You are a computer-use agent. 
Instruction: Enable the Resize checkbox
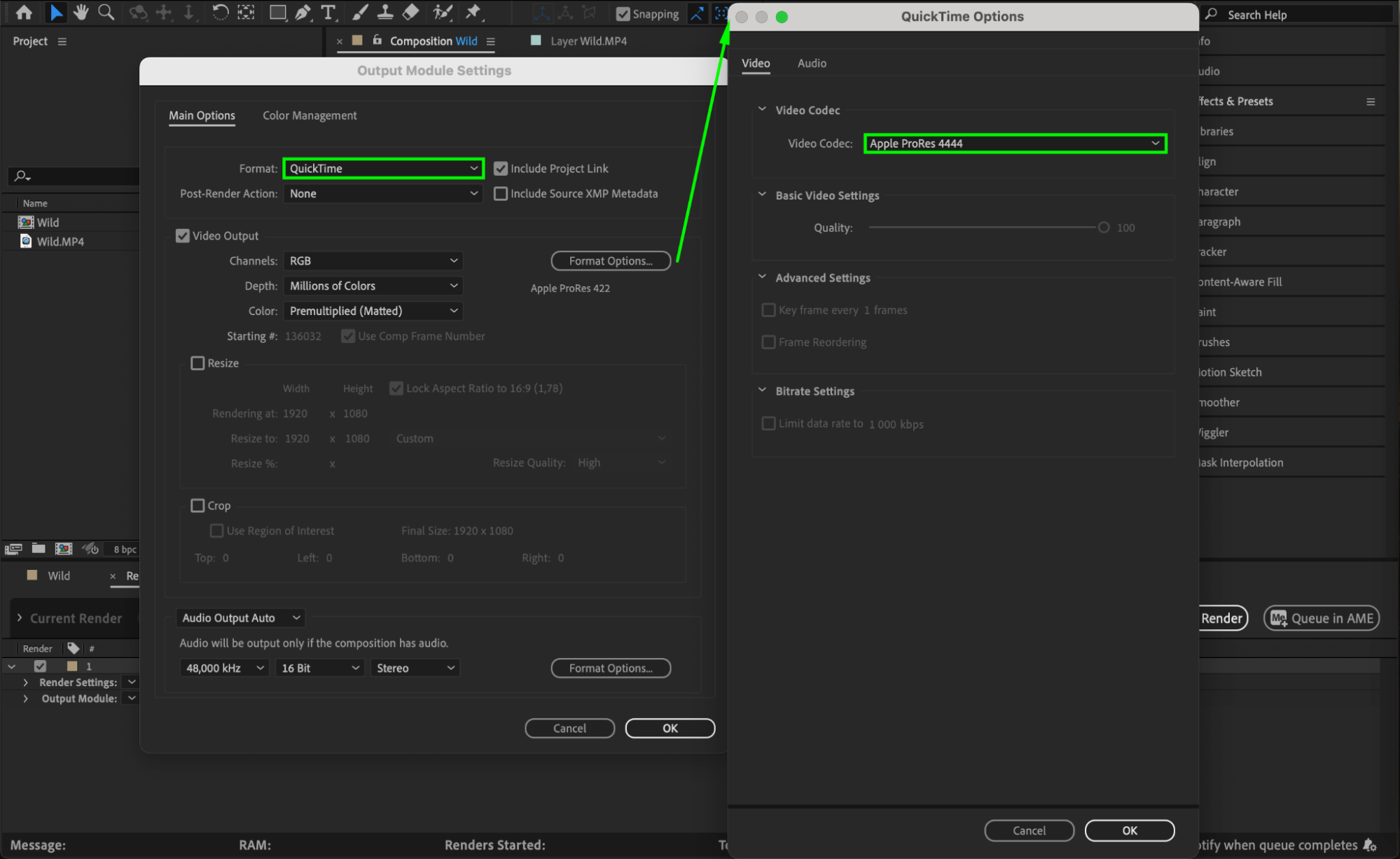(198, 363)
